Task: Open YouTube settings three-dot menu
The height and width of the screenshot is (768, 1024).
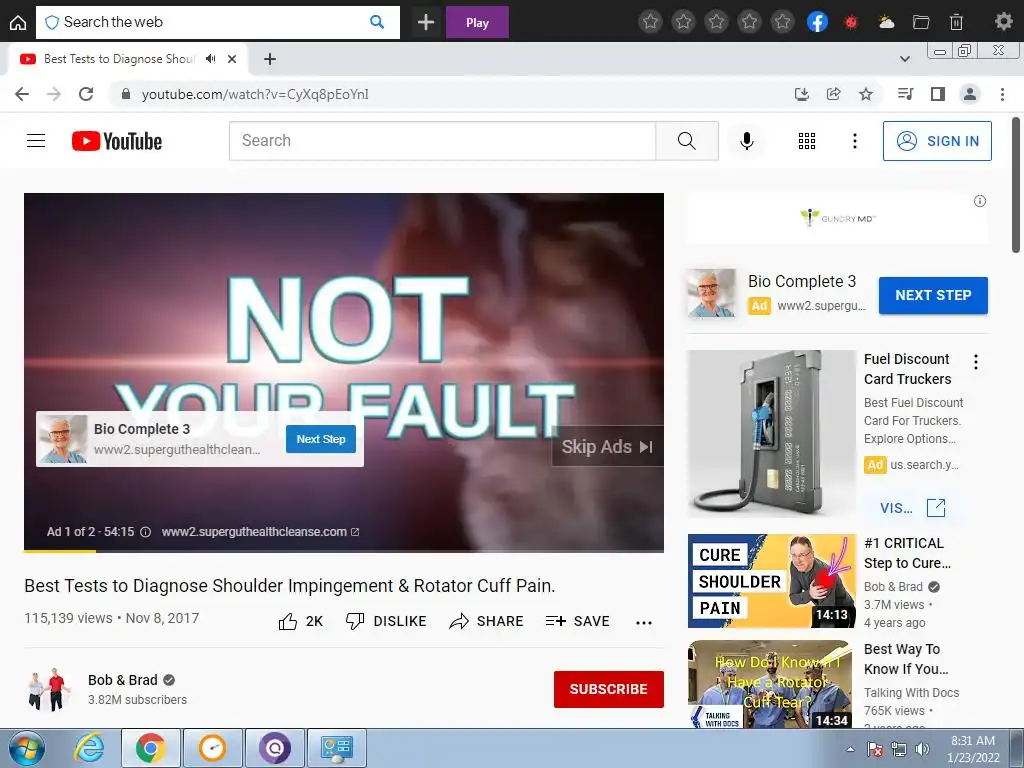Action: (x=854, y=141)
